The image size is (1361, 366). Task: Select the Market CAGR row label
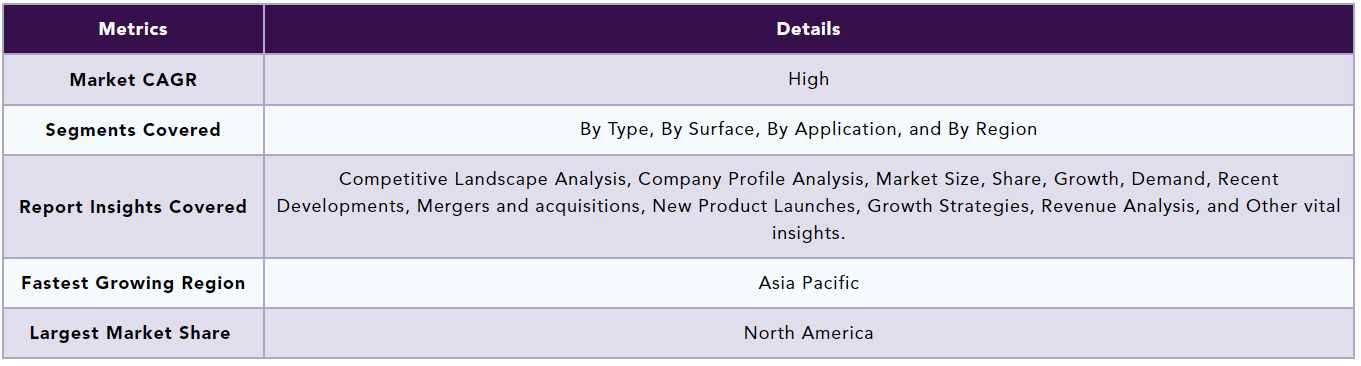(x=133, y=80)
